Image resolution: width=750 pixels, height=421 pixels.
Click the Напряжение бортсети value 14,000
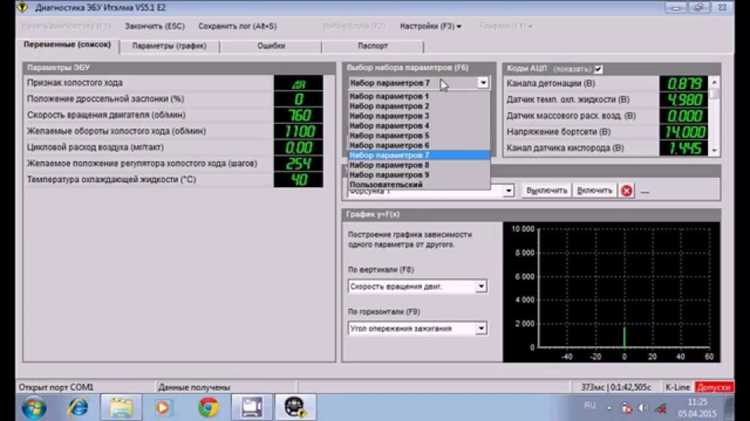(684, 132)
